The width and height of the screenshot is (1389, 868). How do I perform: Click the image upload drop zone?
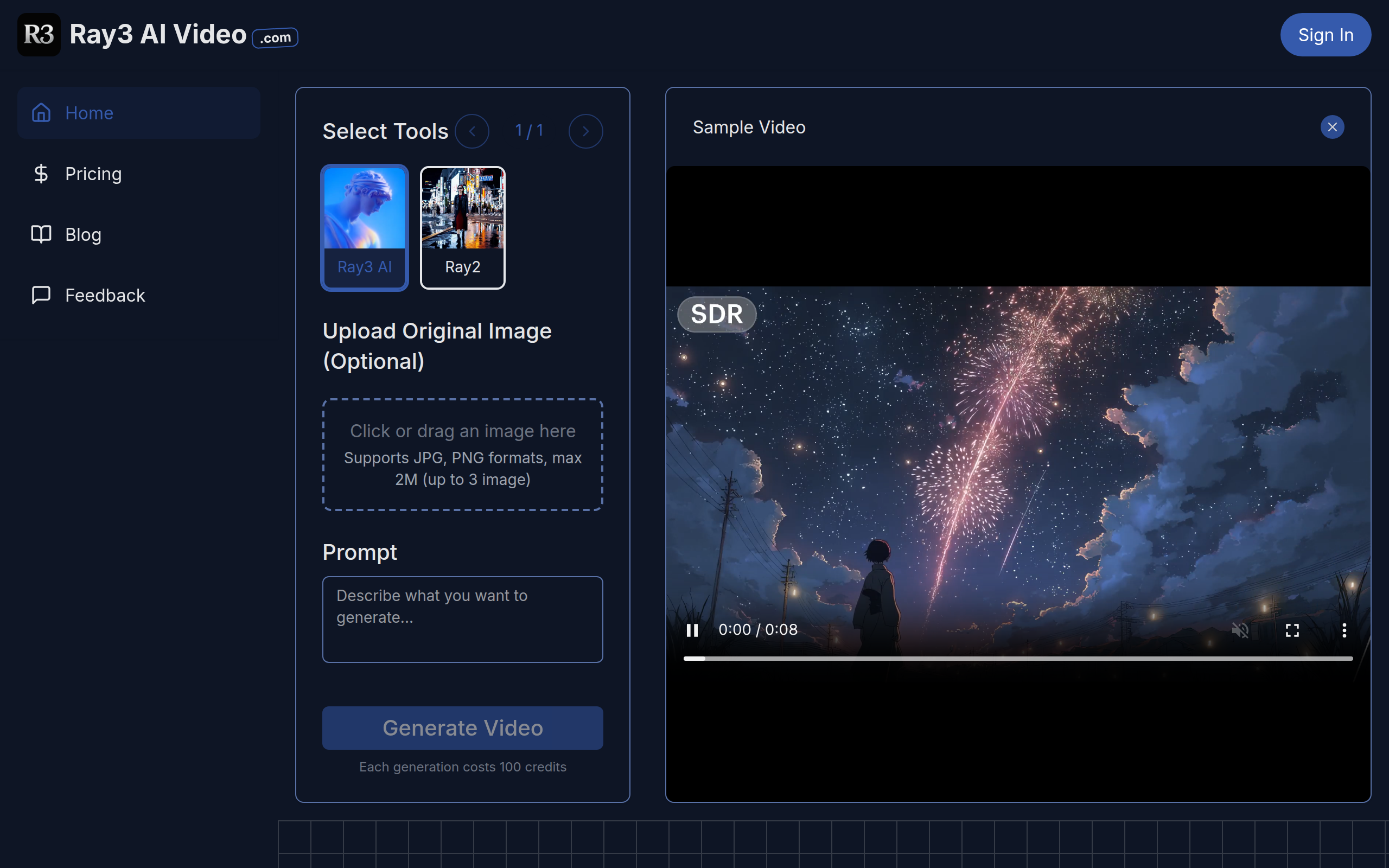pos(463,455)
